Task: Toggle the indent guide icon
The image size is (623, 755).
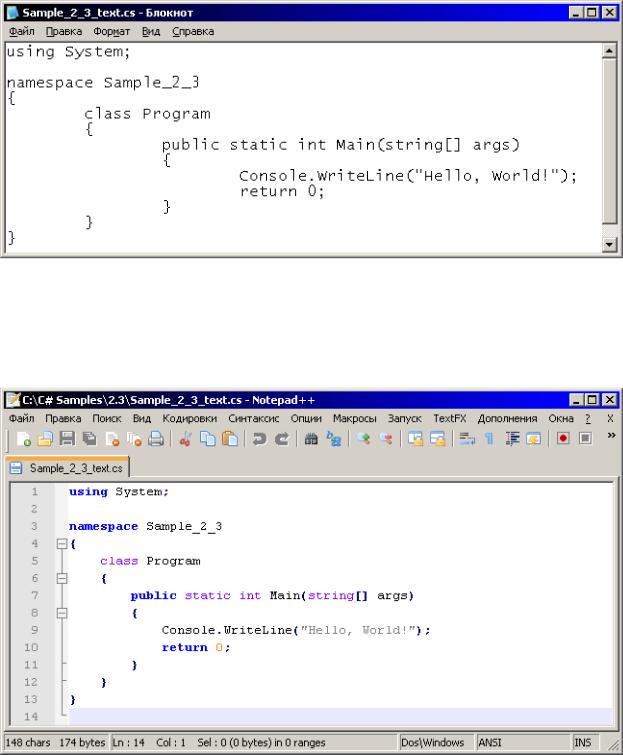Action: pos(511,439)
